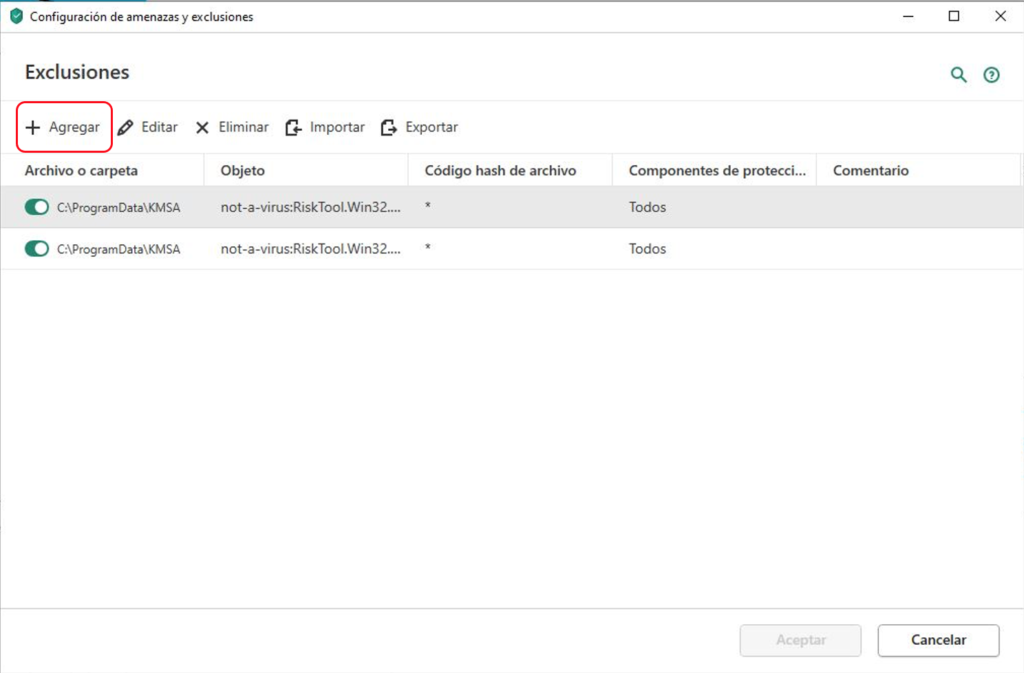1024x673 pixels.
Task: Click the X Eliminar icon
Action: click(202, 128)
